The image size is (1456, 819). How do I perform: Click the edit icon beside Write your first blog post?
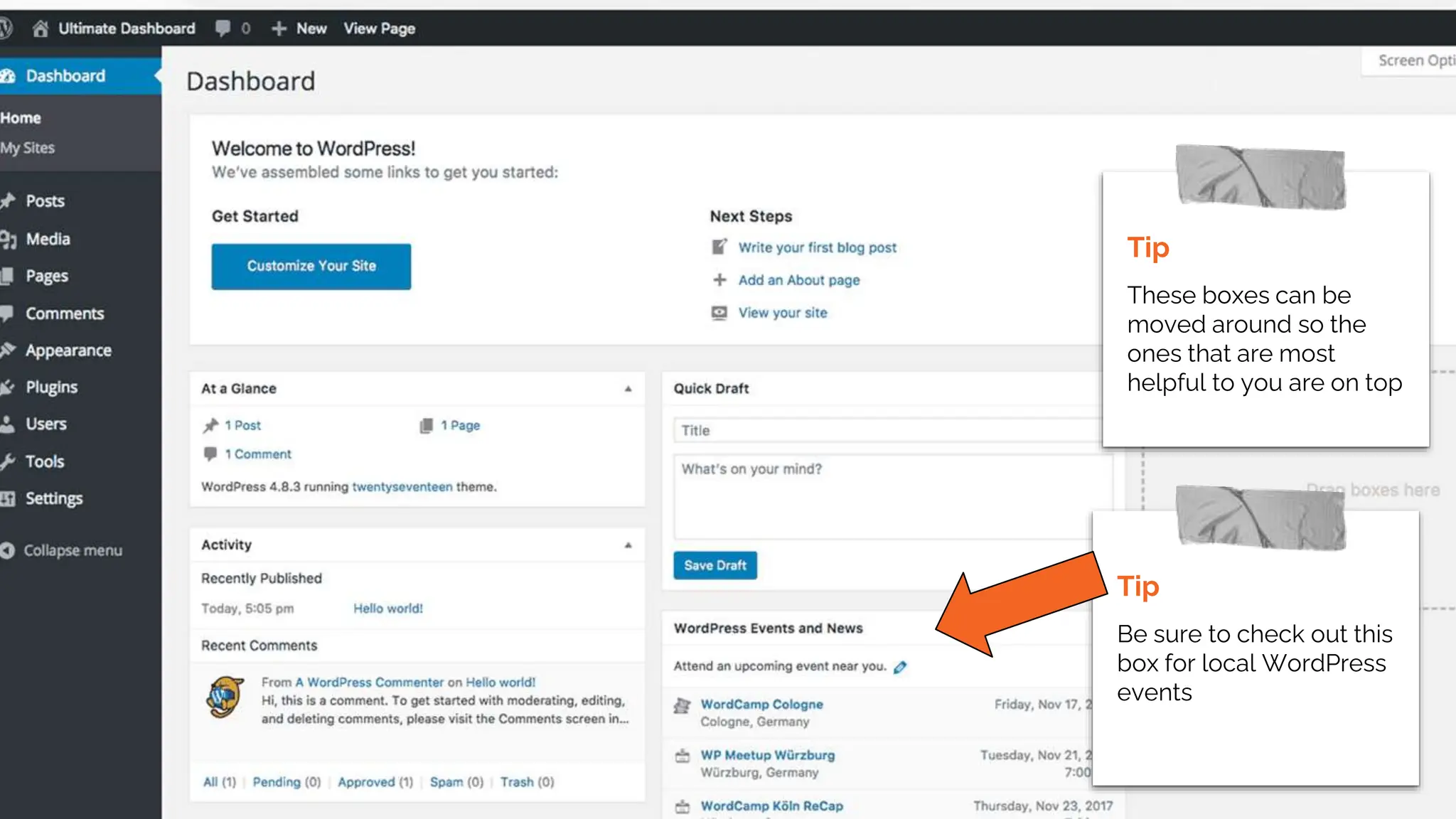tap(719, 247)
